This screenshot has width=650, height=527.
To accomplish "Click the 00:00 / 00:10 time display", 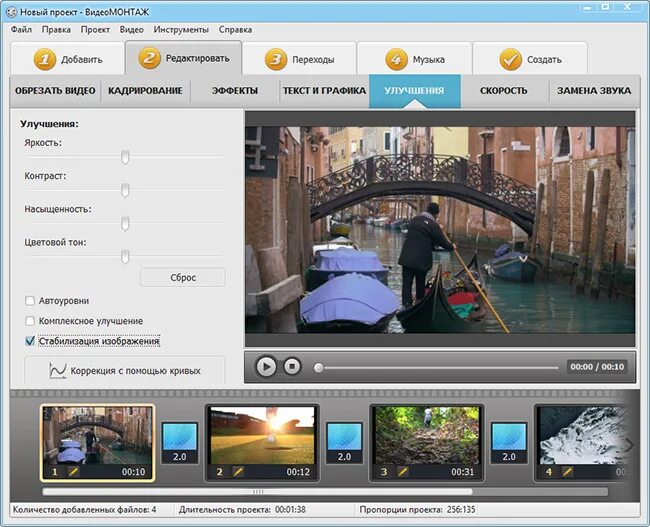I will point(597,367).
